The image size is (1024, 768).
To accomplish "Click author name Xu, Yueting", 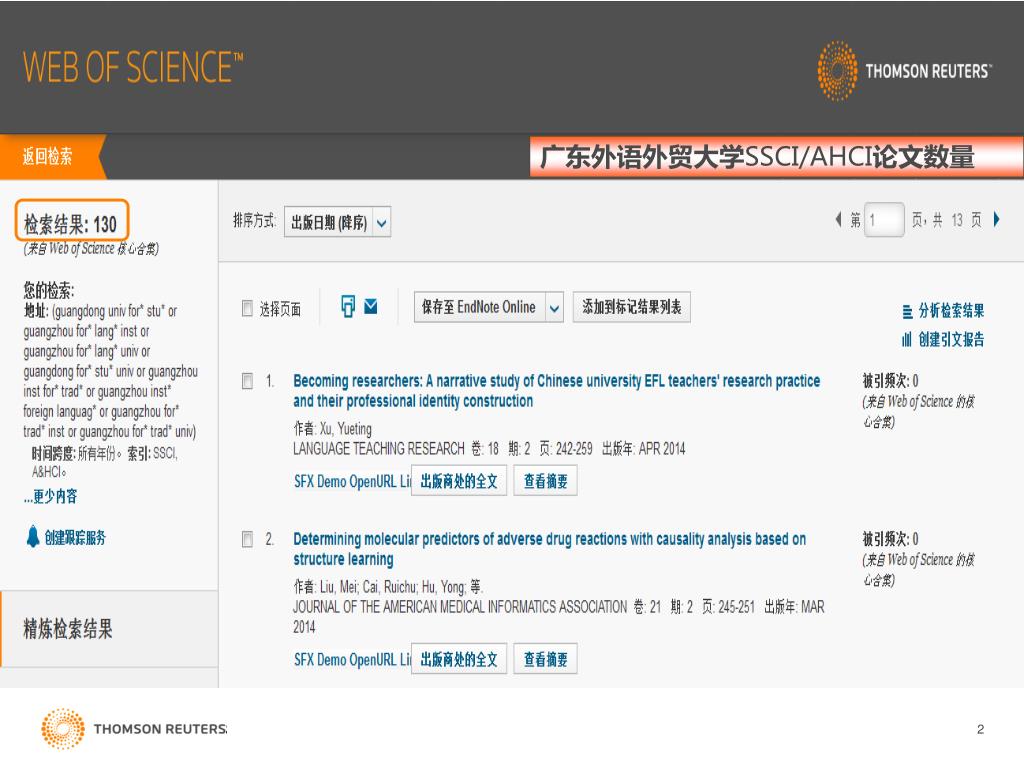I will coord(345,429).
